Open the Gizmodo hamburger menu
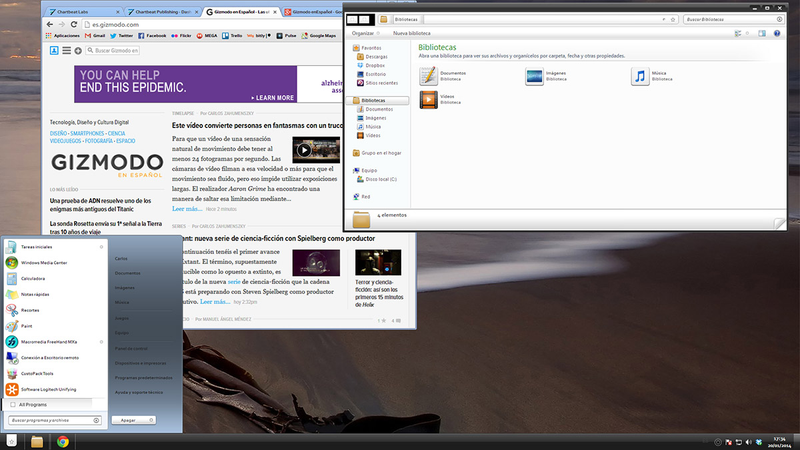Screen dimensions: 800x450 click(x=66, y=51)
